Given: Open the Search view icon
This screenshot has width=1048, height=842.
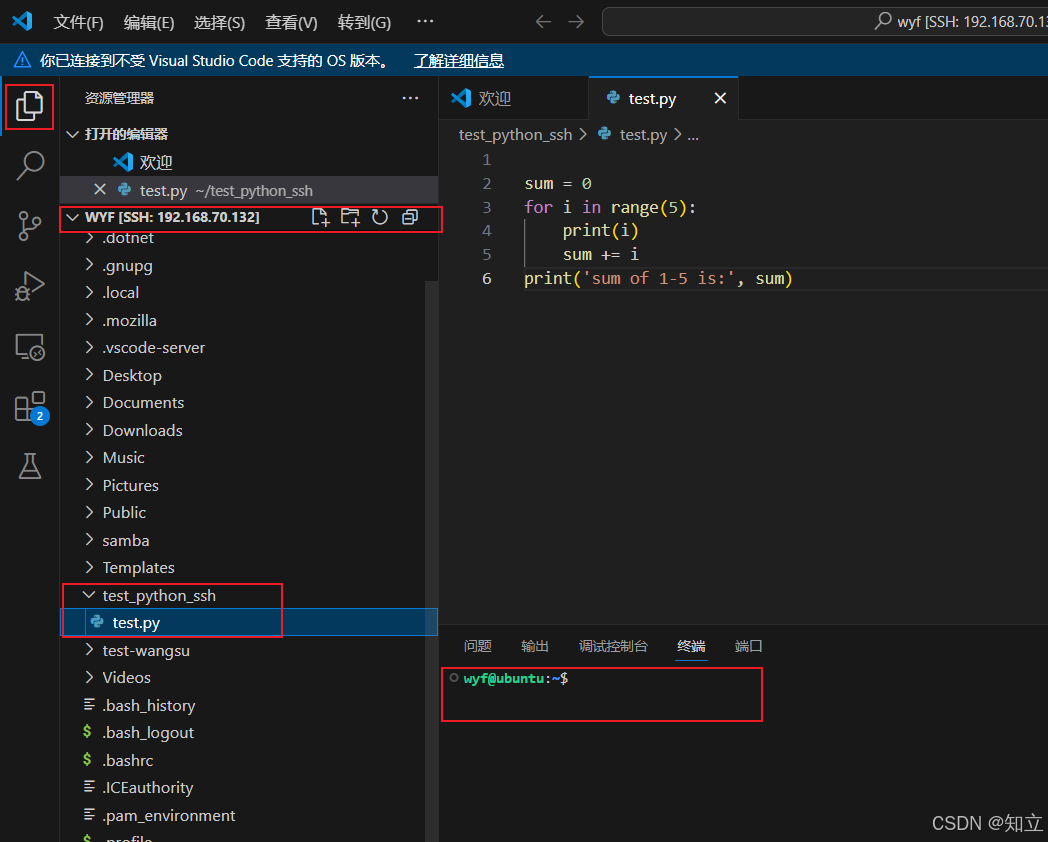Looking at the screenshot, I should [29, 165].
